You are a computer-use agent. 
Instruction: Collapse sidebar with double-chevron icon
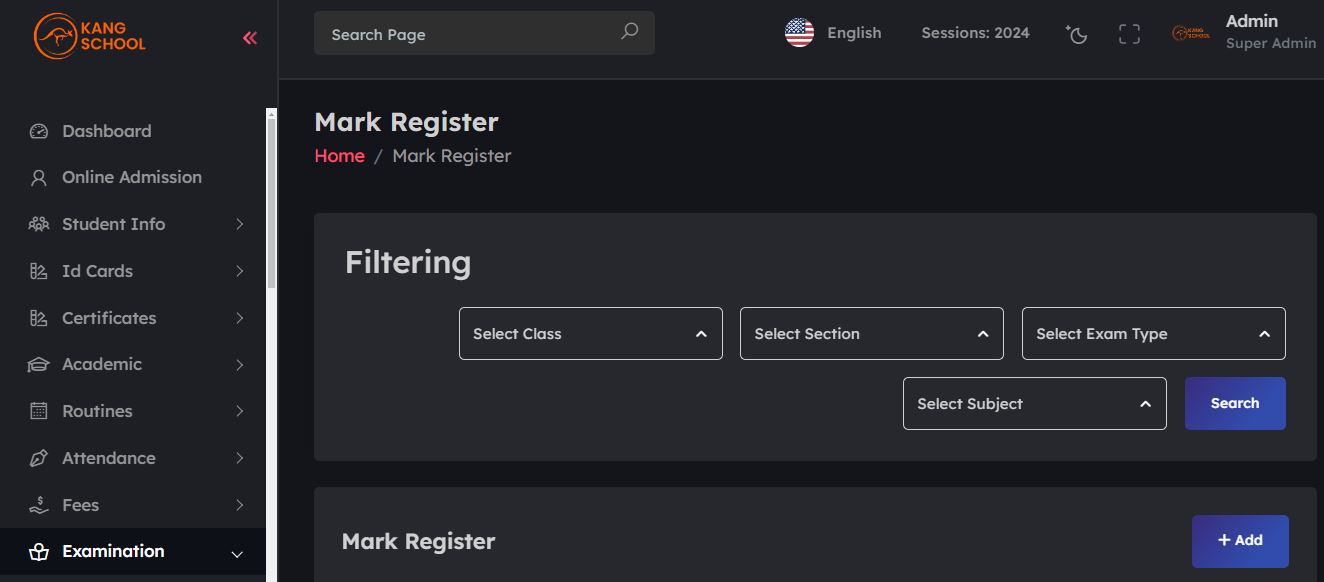coord(250,38)
